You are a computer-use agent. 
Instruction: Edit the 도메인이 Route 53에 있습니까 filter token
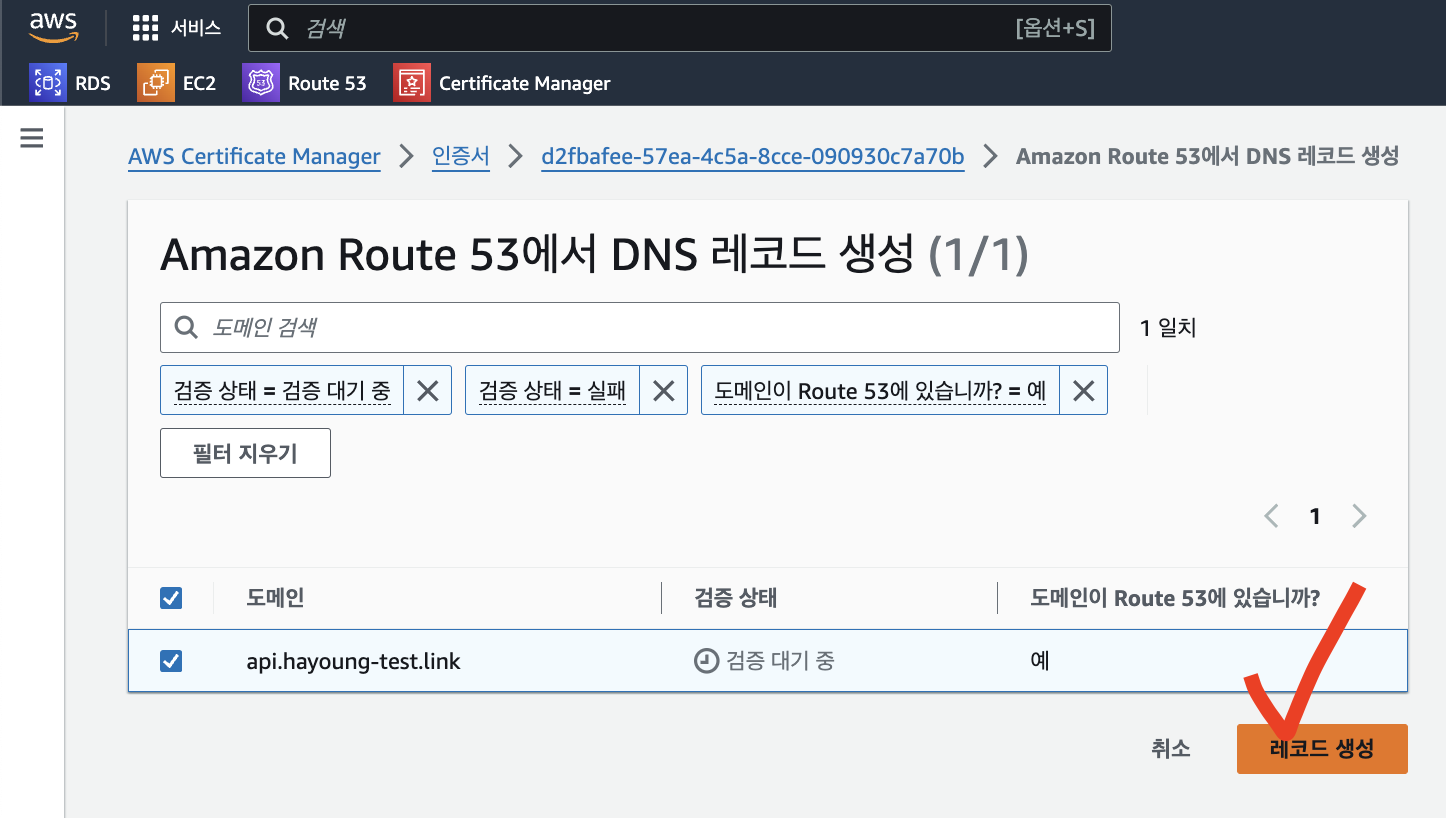pos(880,390)
